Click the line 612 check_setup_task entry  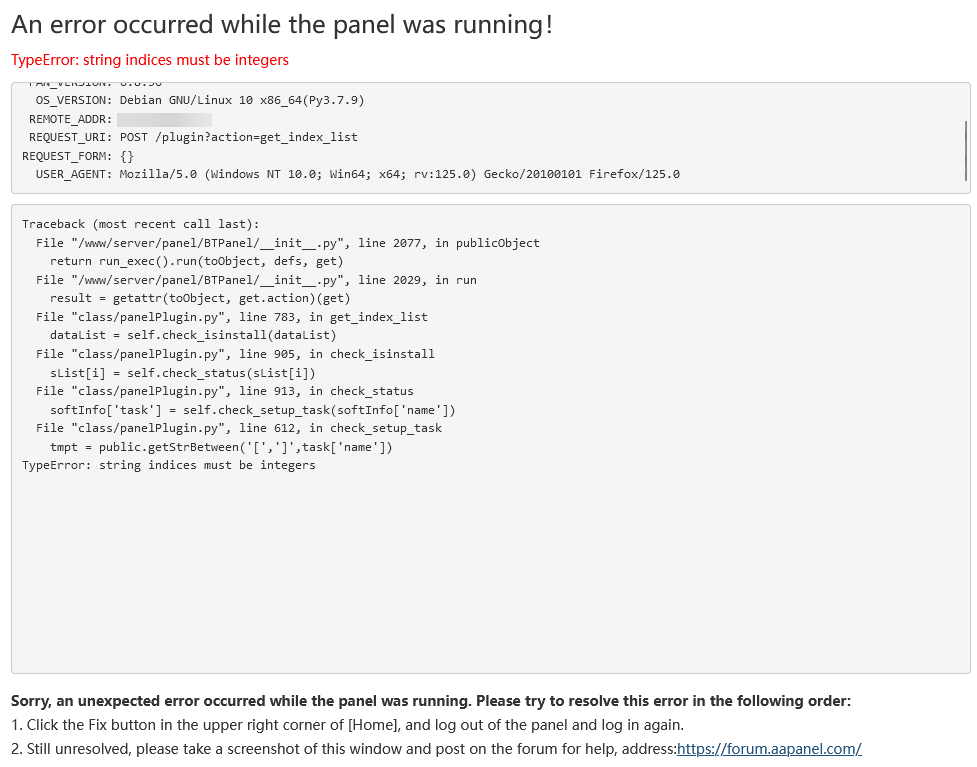click(238, 428)
